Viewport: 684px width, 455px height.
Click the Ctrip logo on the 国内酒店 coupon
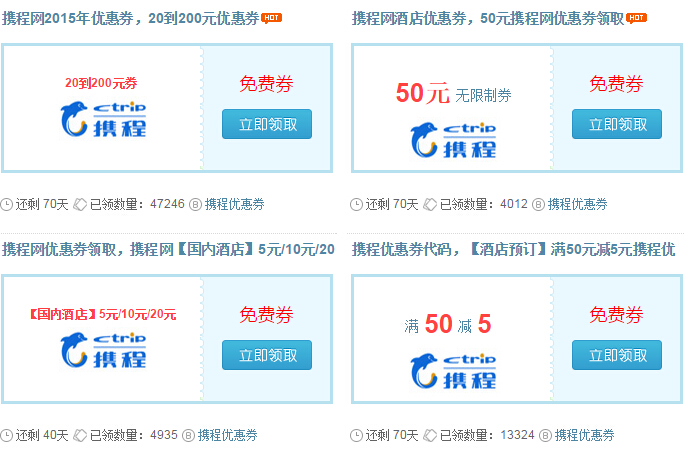pos(103,350)
